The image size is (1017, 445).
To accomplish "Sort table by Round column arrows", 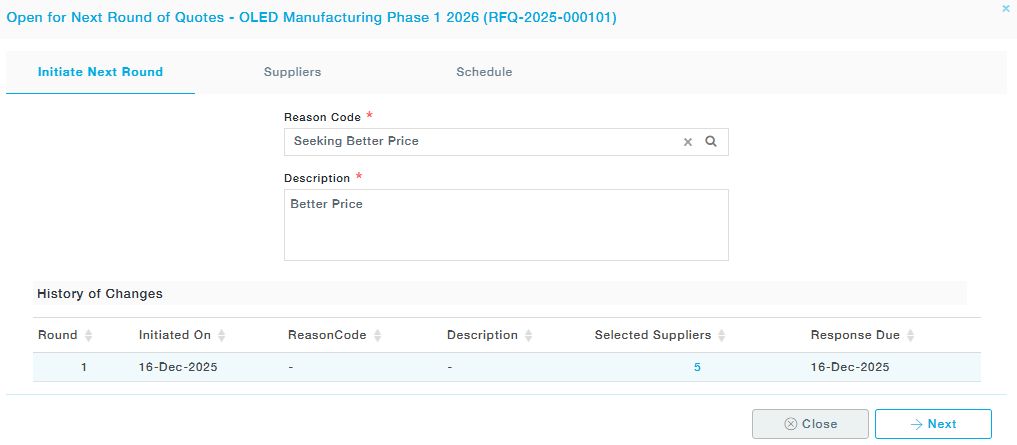I will [88, 335].
